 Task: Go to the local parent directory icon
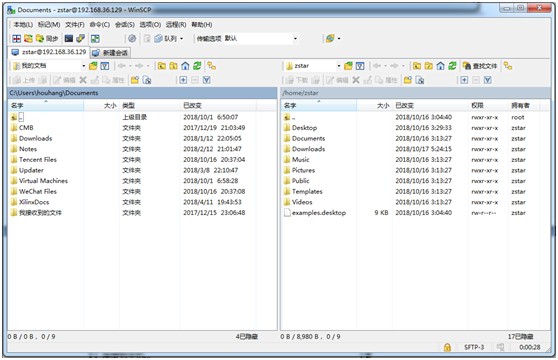[x=162, y=66]
